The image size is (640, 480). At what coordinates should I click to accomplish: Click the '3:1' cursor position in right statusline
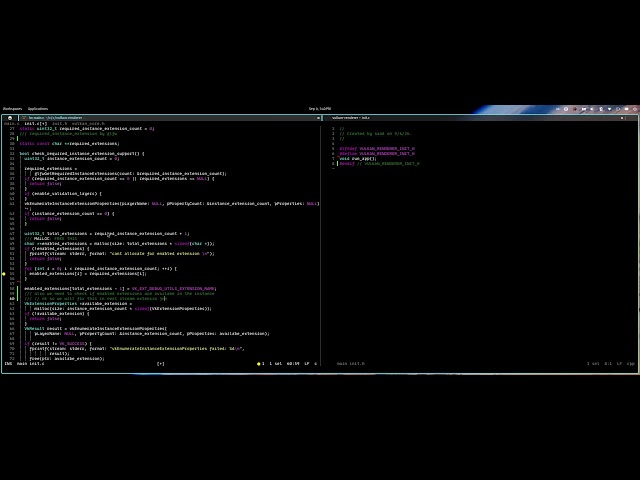[608, 364]
